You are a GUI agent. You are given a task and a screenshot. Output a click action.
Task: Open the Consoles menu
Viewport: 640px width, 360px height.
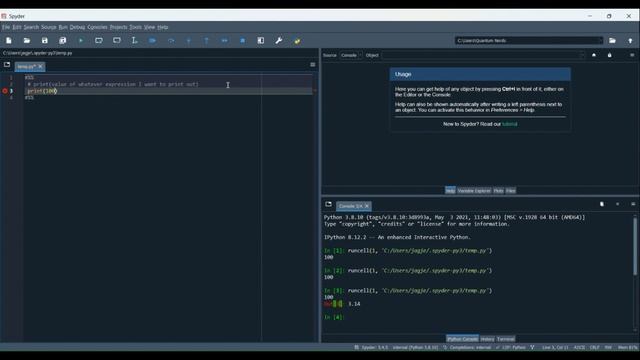point(97,27)
